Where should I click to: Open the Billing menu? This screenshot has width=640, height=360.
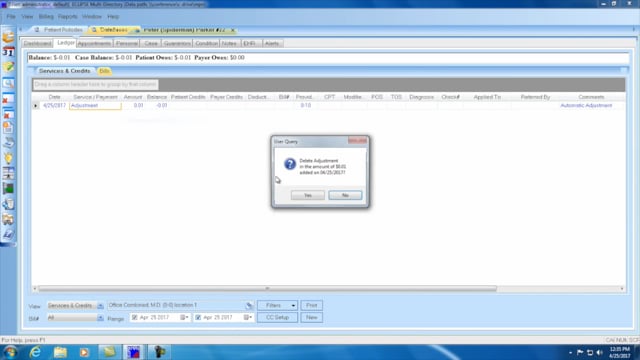click(x=46, y=17)
